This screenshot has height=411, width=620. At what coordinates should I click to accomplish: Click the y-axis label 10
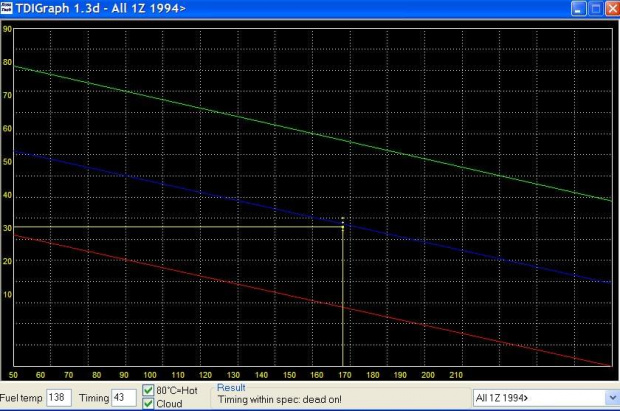[x=7, y=294]
